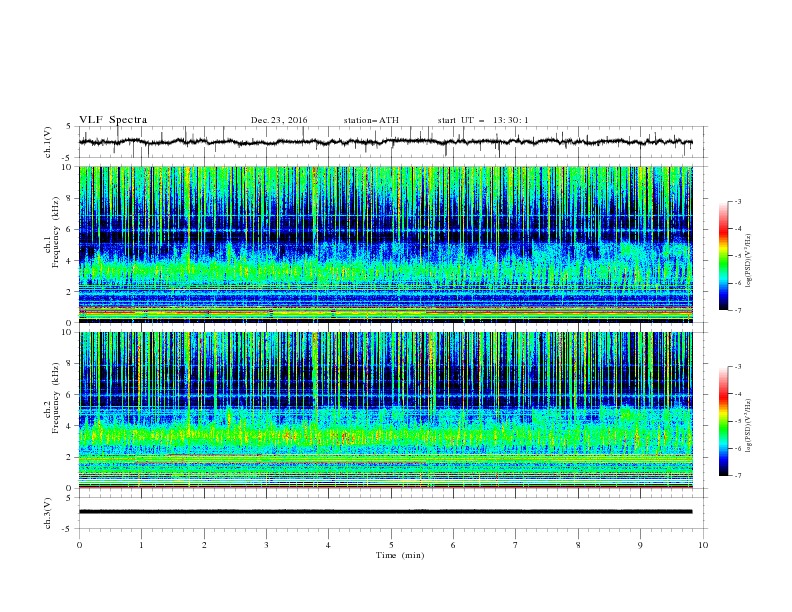This screenshot has width=792, height=612.
Task: Click the 8 kHz tick label on ch.1 axis
Action: (70, 198)
